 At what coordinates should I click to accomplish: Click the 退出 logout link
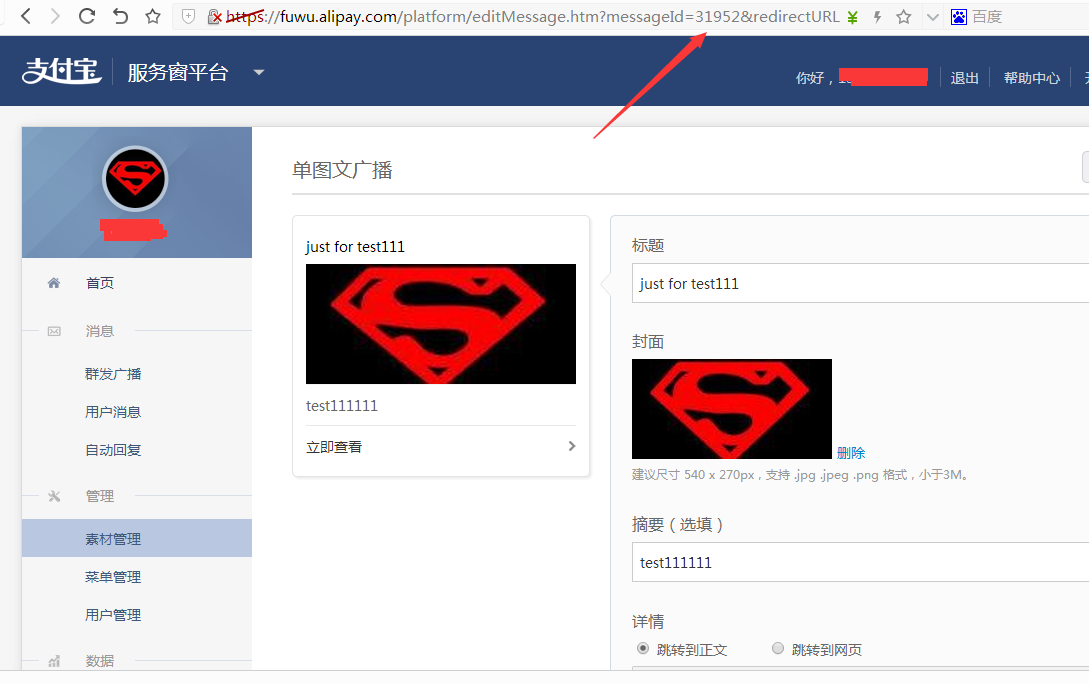(964, 78)
